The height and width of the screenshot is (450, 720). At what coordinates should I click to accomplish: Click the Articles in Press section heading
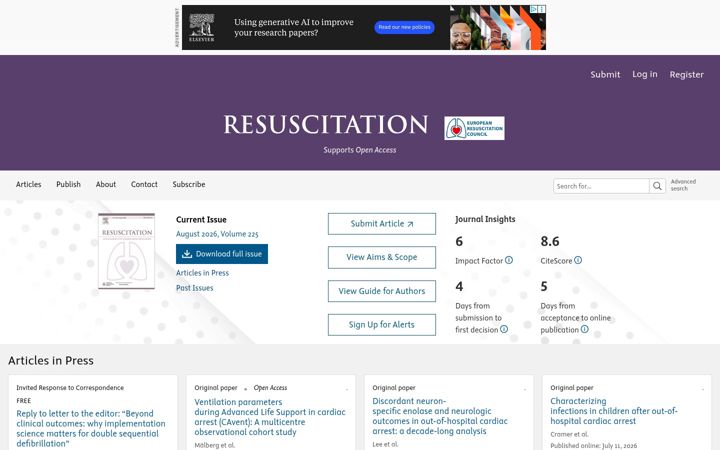pyautogui.click(x=51, y=360)
